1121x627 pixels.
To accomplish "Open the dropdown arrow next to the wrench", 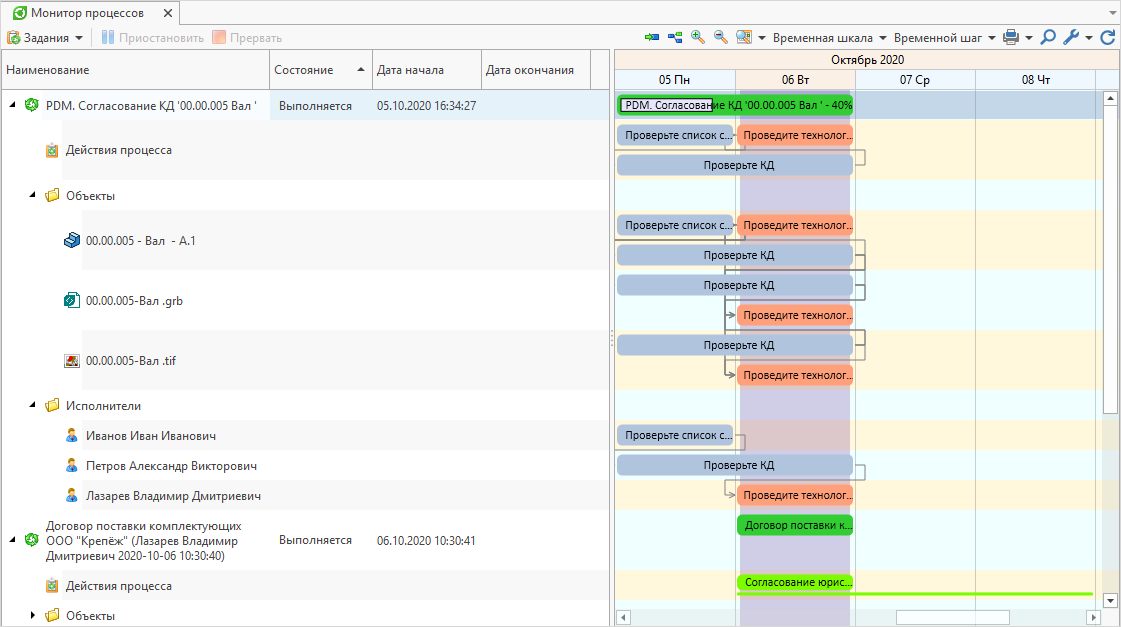I will [x=1089, y=38].
